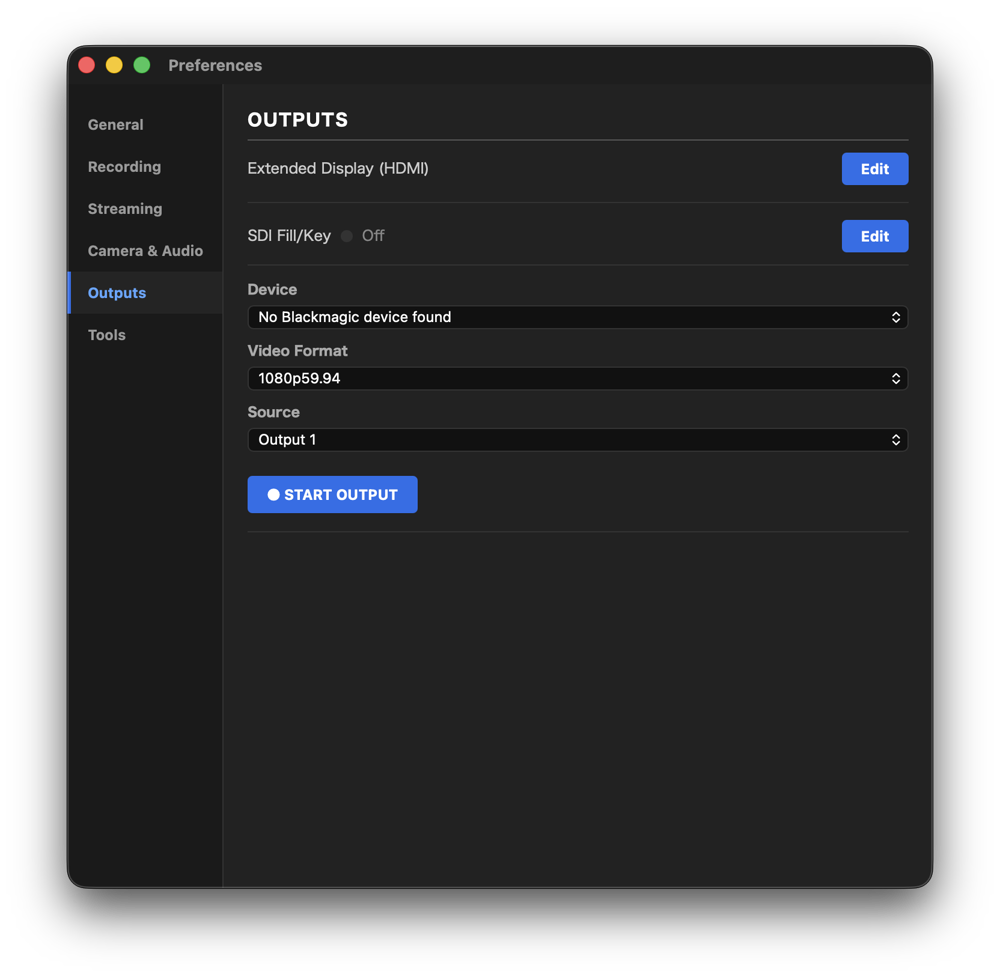Click the Preferences window title

click(x=215, y=65)
